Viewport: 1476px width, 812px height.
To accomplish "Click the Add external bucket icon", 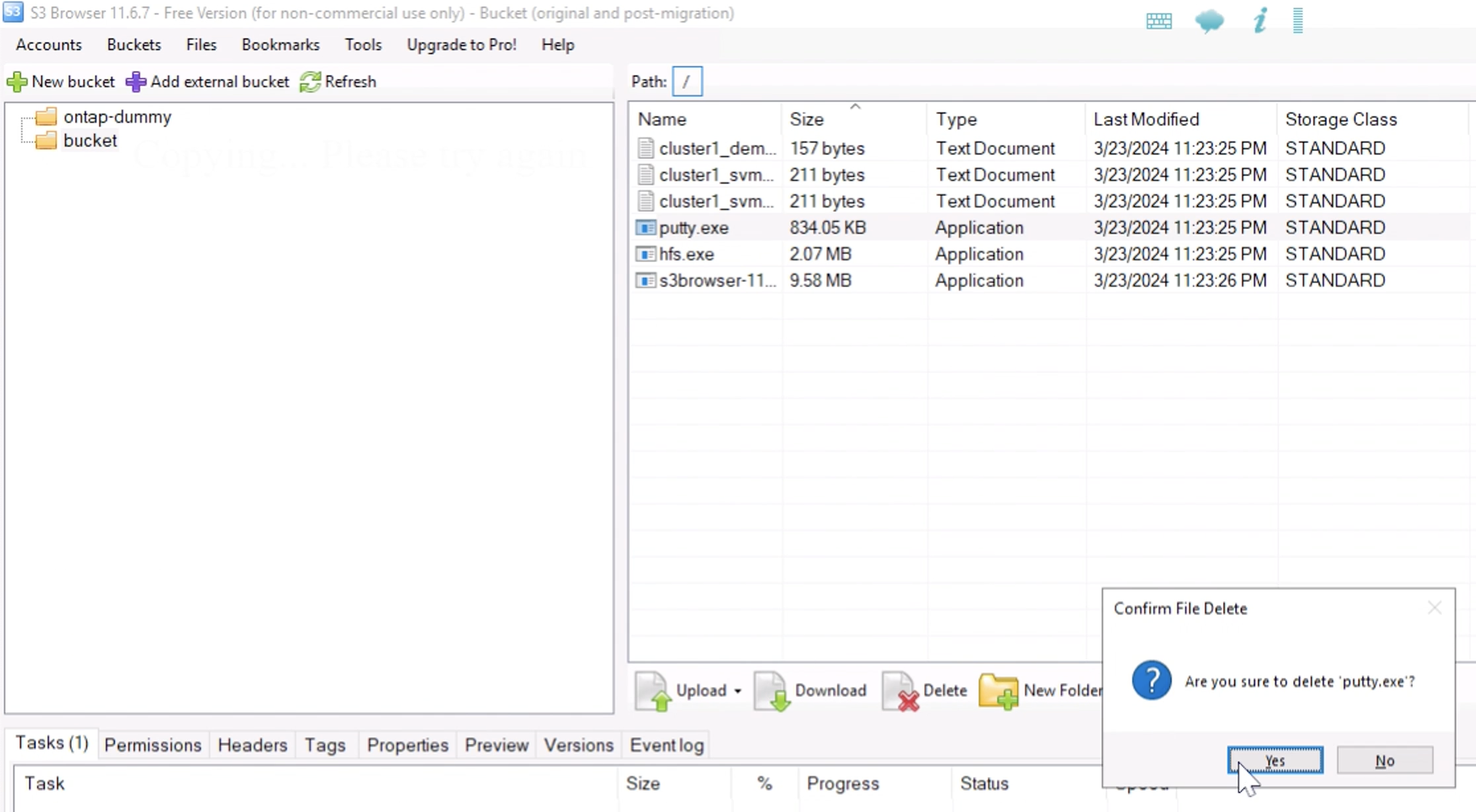I will (x=133, y=82).
